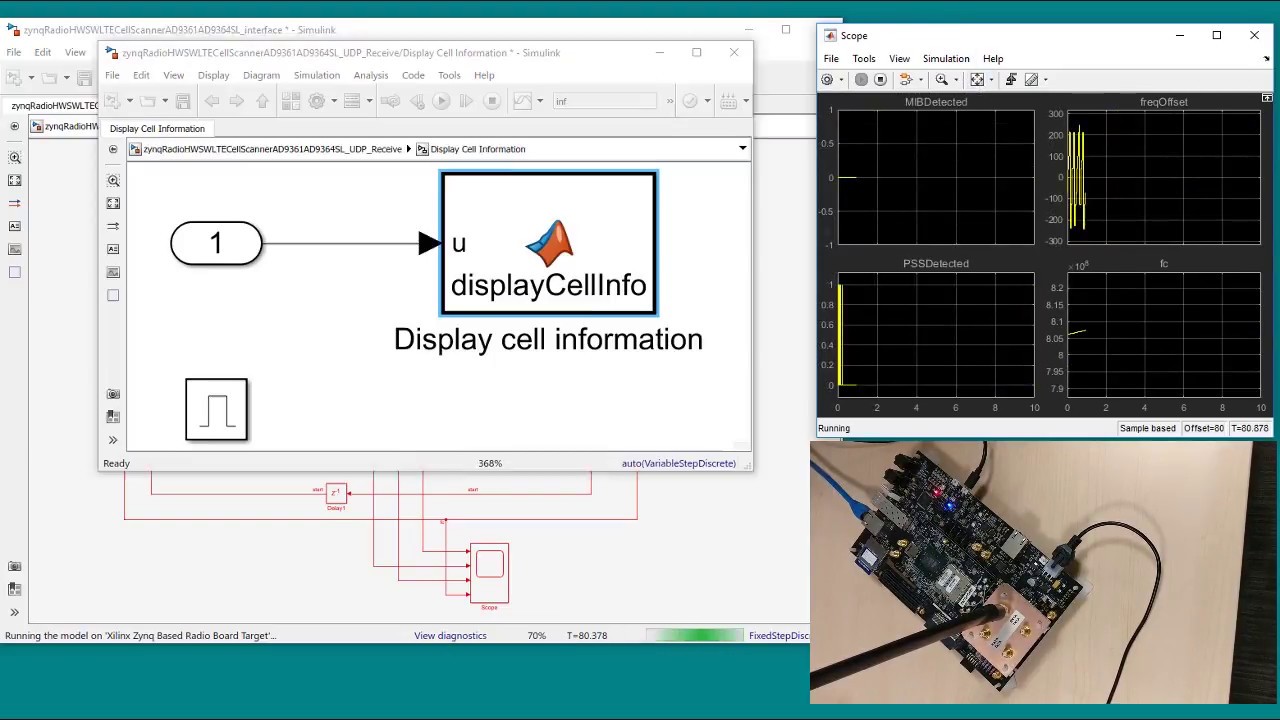Viewport: 1280px width, 720px height.
Task: Click the Step Back button in the Simulink toolbar
Action: [417, 101]
